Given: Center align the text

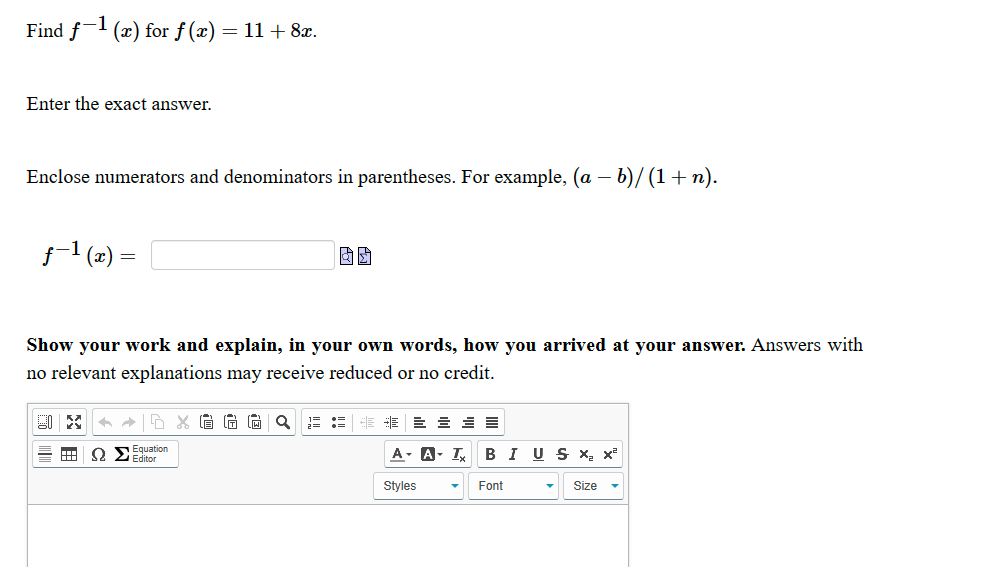Looking at the screenshot, I should (444, 422).
